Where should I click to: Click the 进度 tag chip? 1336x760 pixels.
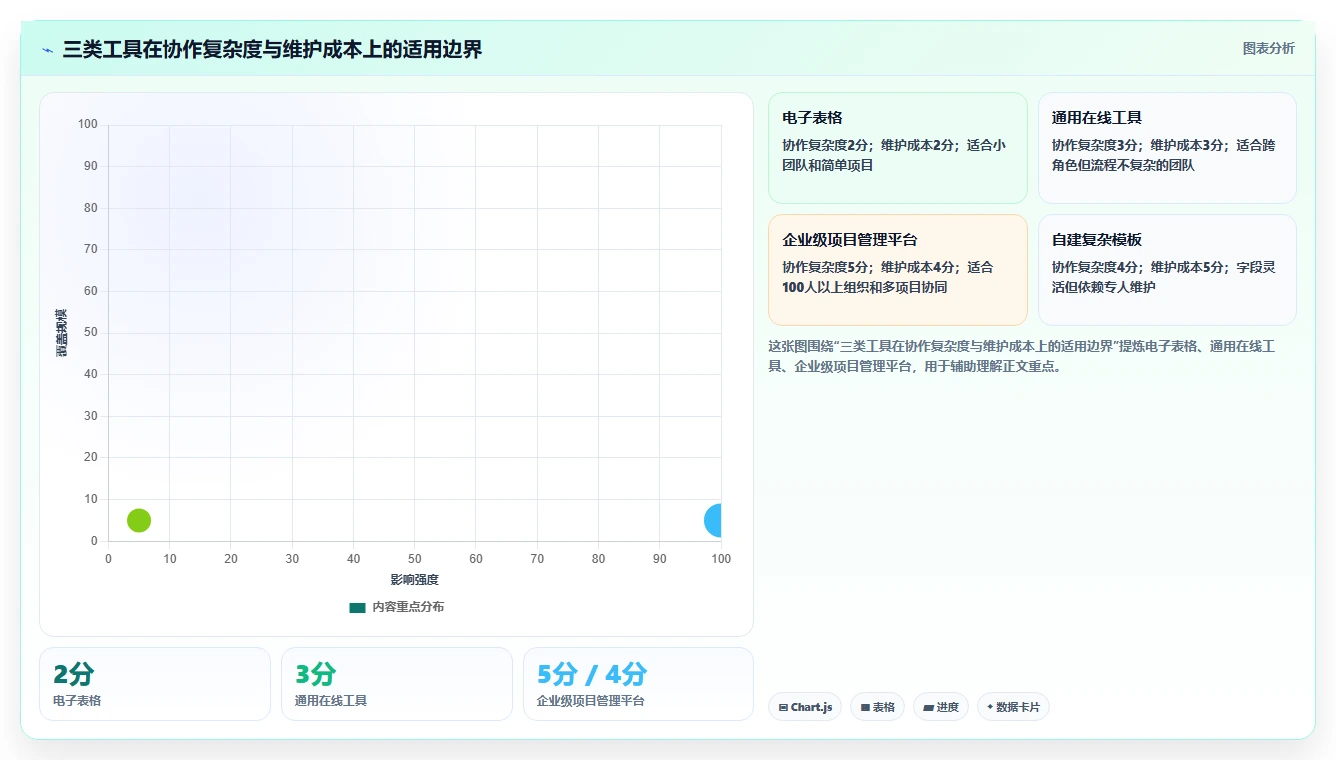940,707
